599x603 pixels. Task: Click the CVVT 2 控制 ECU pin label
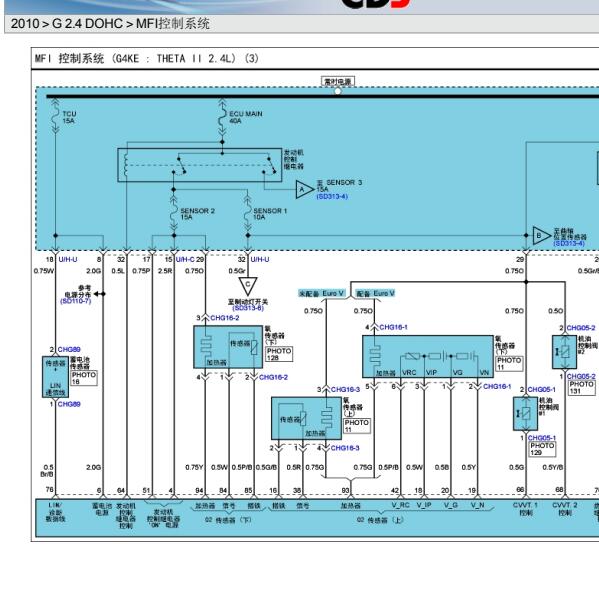[x=564, y=509]
